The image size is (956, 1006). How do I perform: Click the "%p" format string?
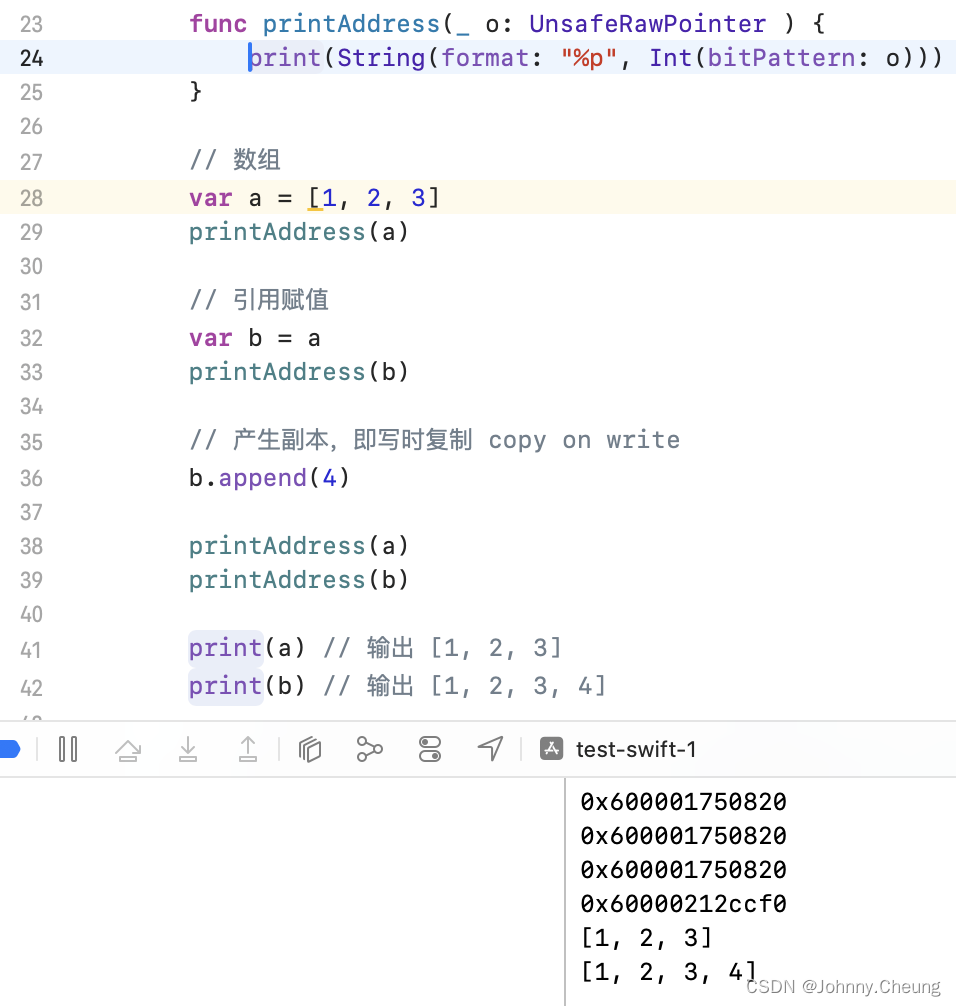[x=588, y=58]
